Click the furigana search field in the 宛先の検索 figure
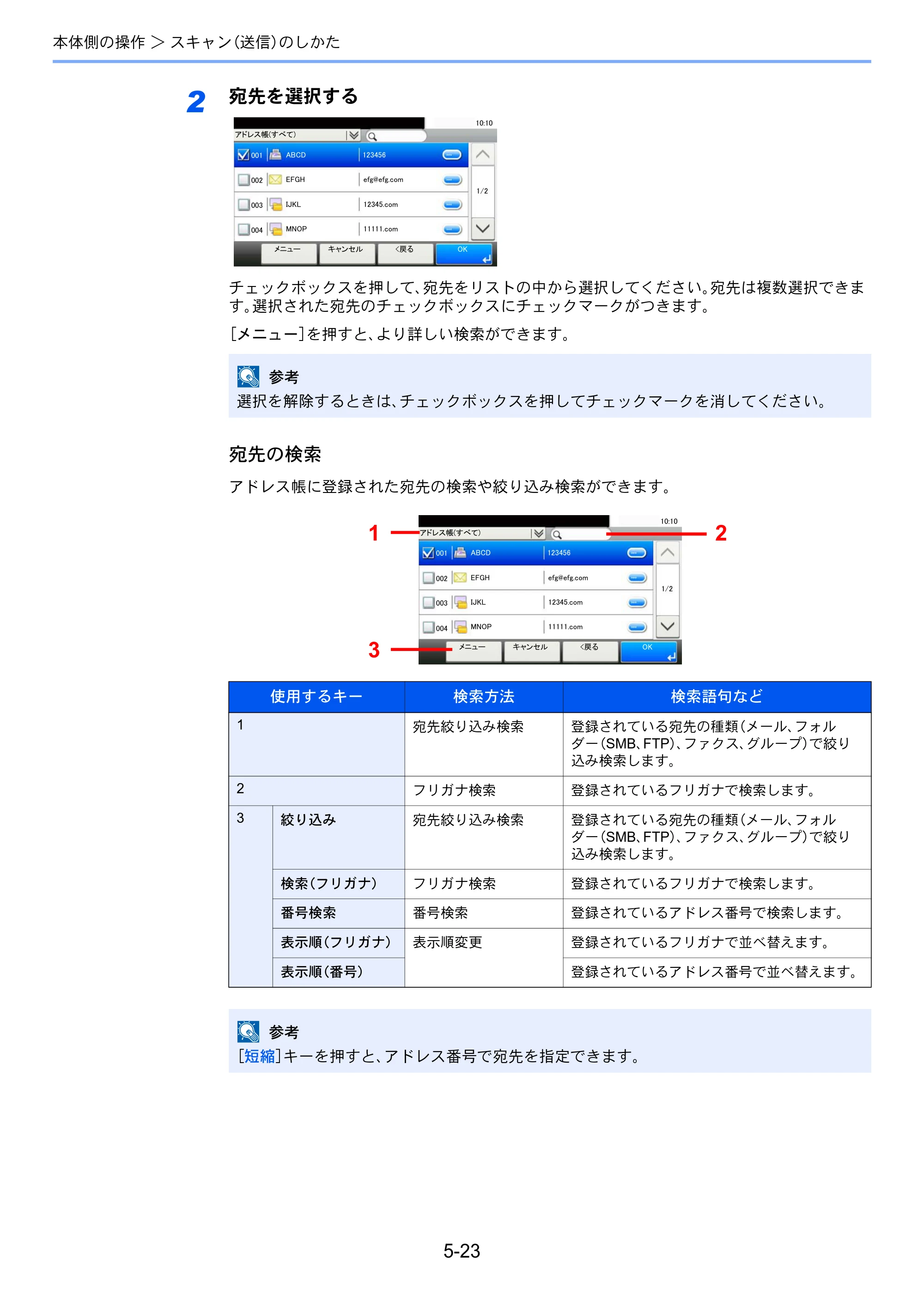 coord(581,534)
